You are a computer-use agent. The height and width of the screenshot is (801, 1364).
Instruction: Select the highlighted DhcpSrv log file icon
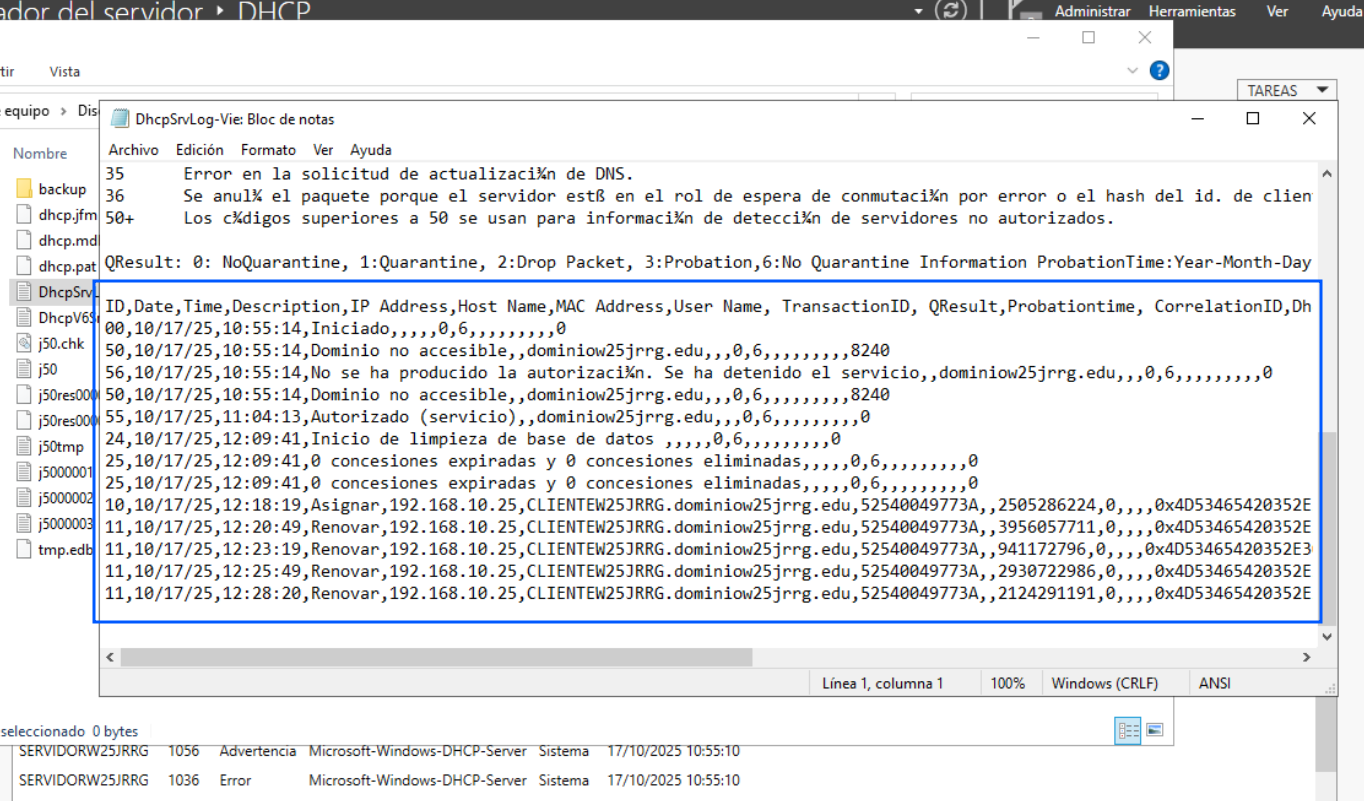tap(24, 292)
